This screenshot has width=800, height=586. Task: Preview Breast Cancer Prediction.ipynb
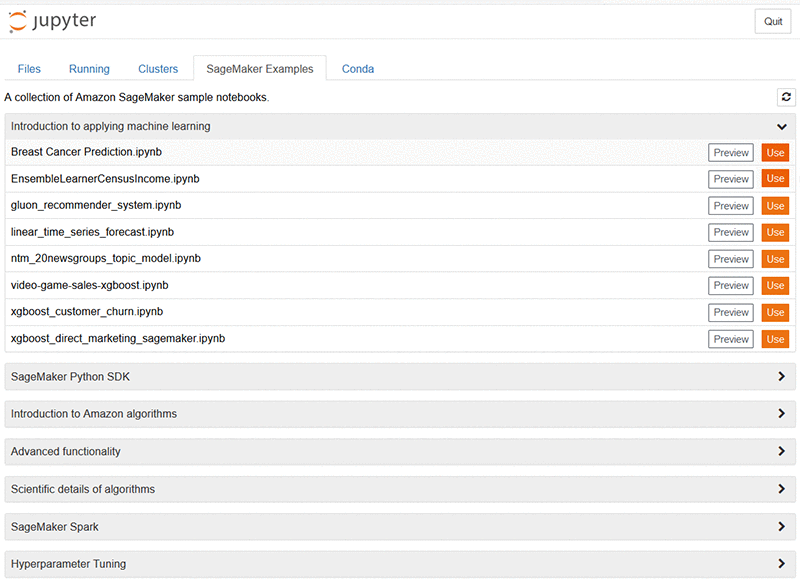pos(731,152)
